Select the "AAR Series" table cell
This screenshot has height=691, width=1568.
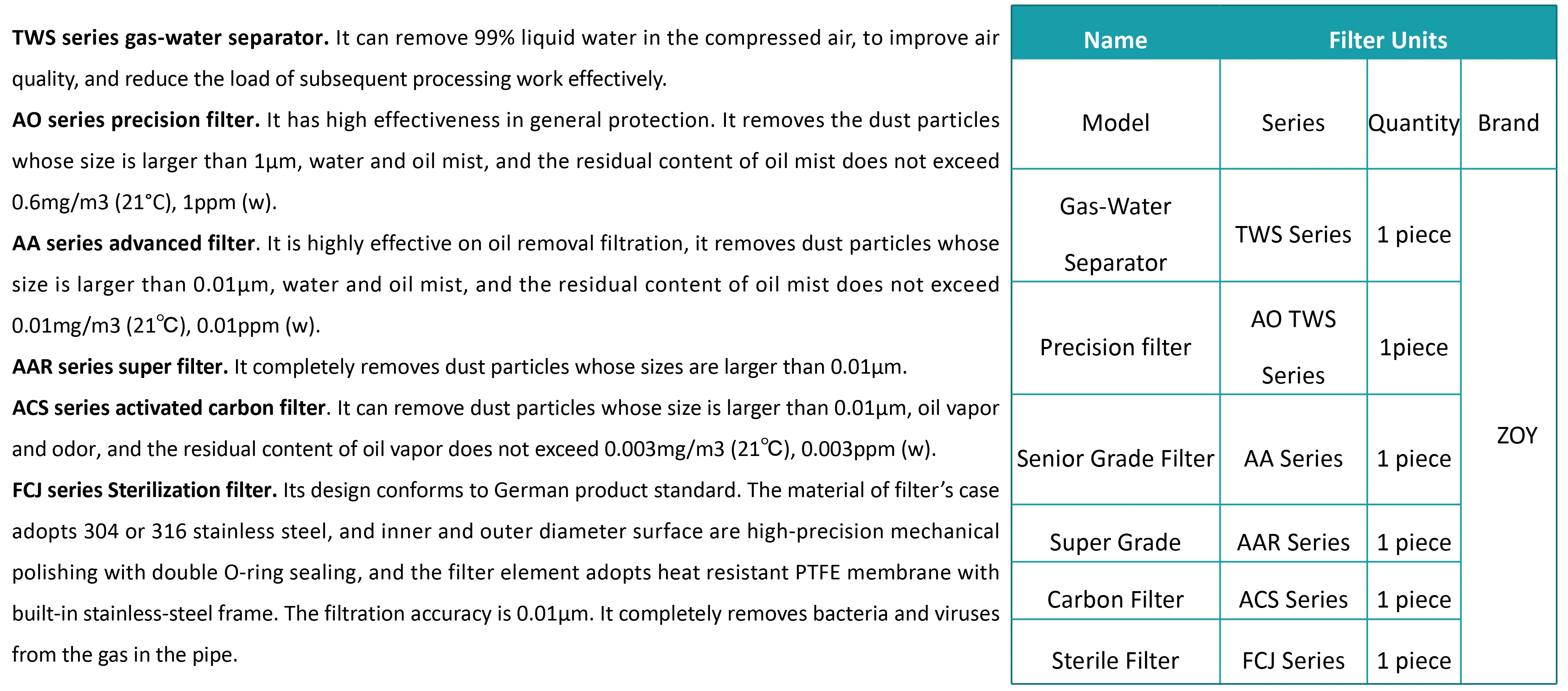point(1293,542)
